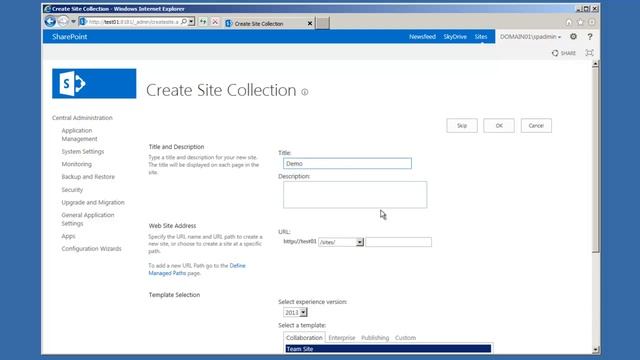Click the Skip button
Screen dimensions: 640x360
pos(462,126)
